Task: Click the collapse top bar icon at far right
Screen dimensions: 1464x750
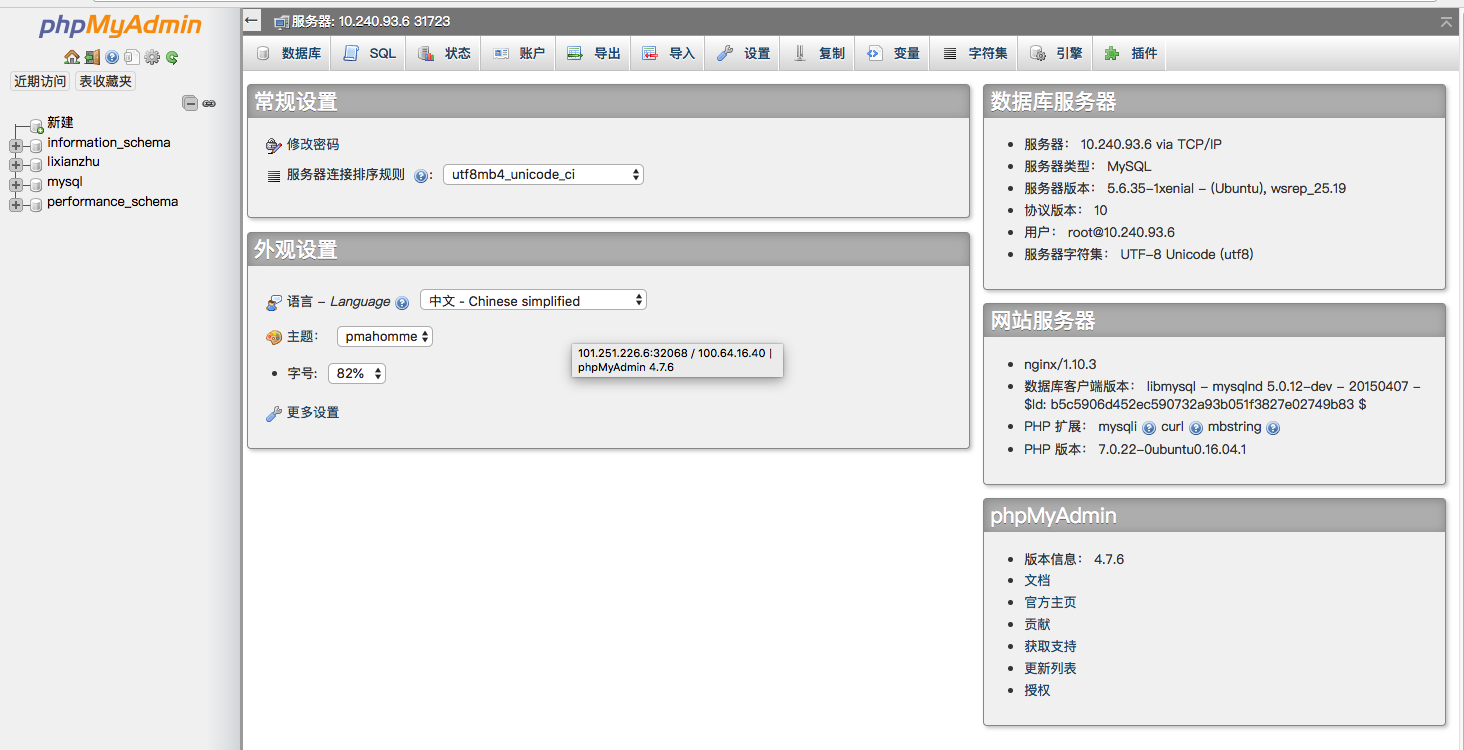Action: pos(1446,21)
